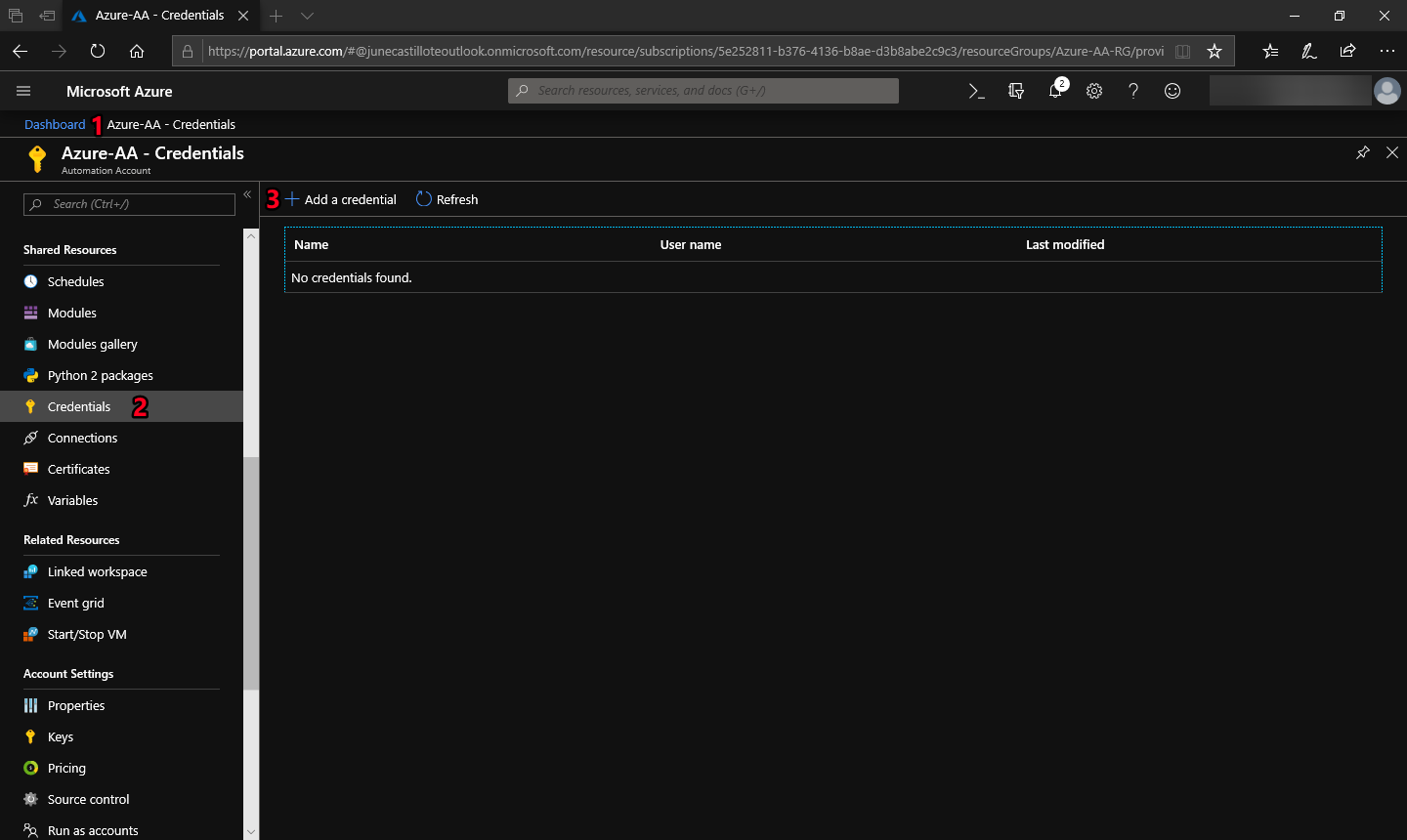Open the Azure portal hamburger menu
Screen dimensions: 1407x840
click(23, 91)
